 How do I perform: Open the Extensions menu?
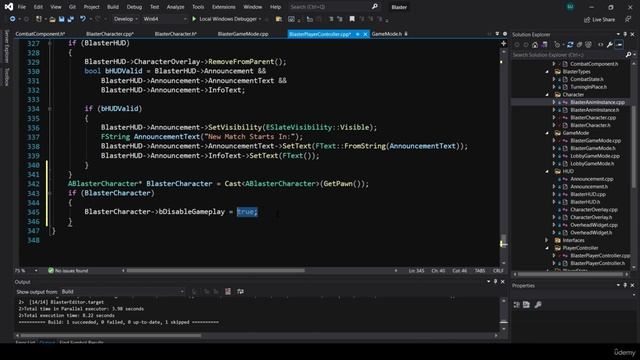tap(224, 7)
